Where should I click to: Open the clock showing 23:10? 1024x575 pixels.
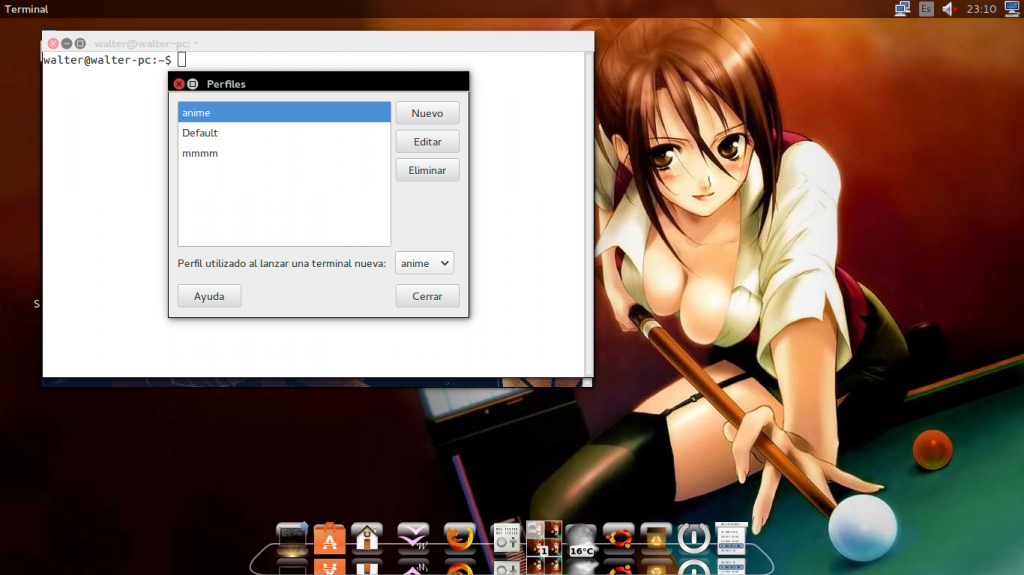click(981, 8)
